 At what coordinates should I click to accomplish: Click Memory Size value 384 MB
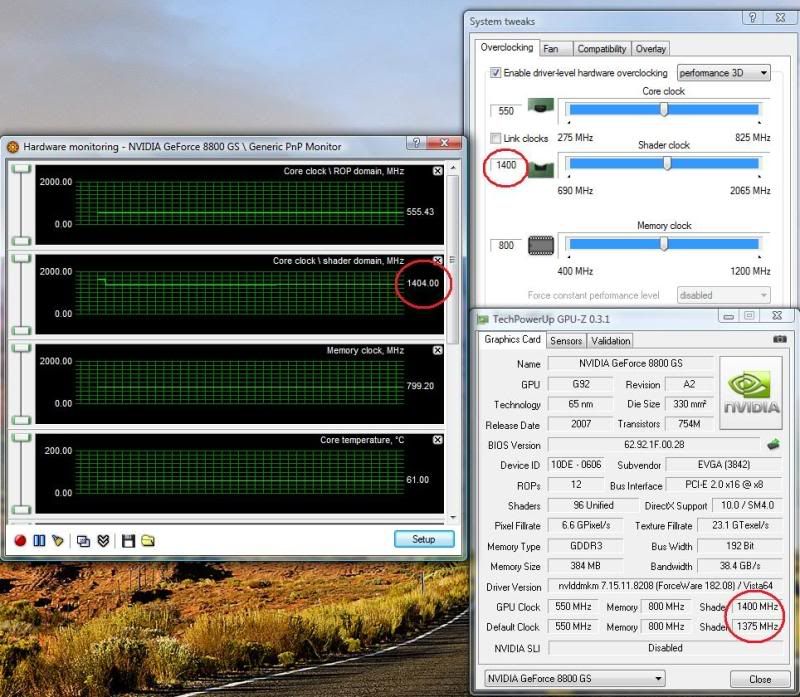pyautogui.click(x=585, y=566)
